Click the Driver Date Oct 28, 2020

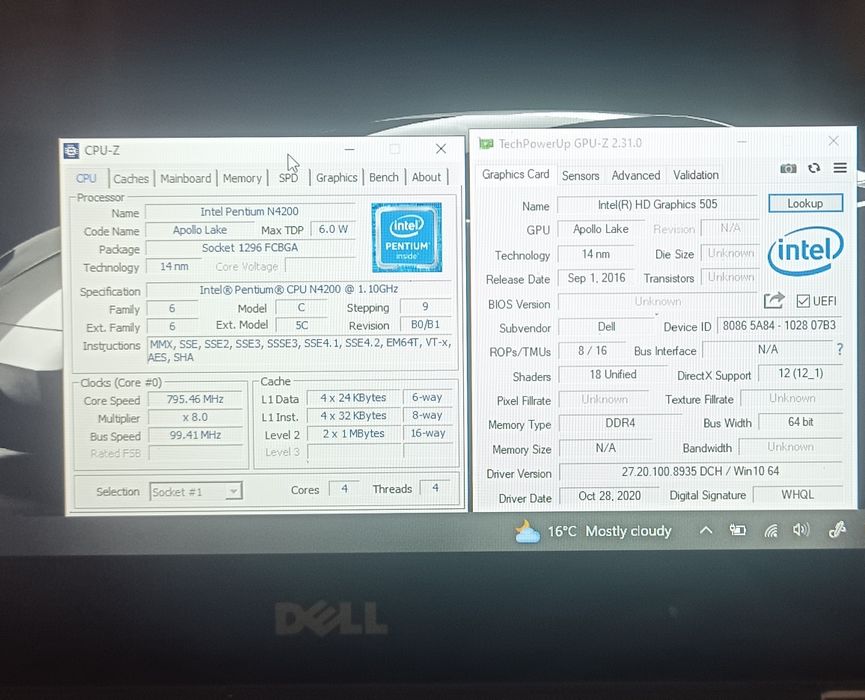click(x=610, y=496)
